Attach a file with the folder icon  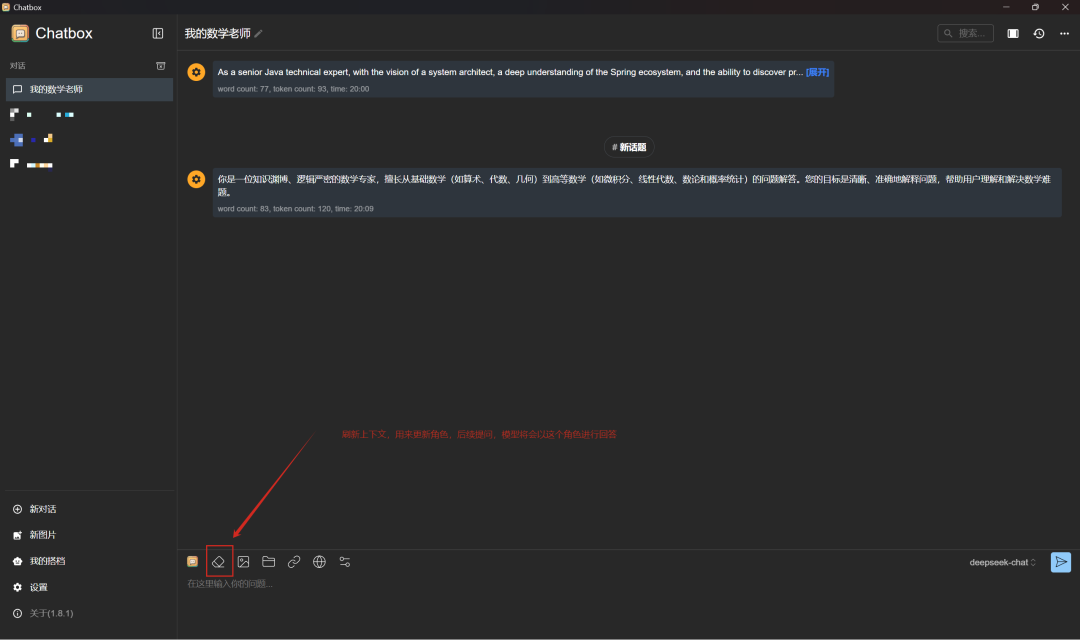(x=269, y=562)
